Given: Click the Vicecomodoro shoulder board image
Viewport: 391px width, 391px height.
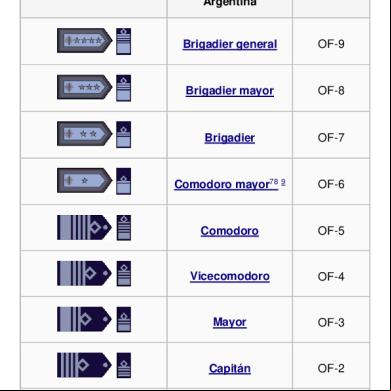Looking at the screenshot, I should coord(84,273).
